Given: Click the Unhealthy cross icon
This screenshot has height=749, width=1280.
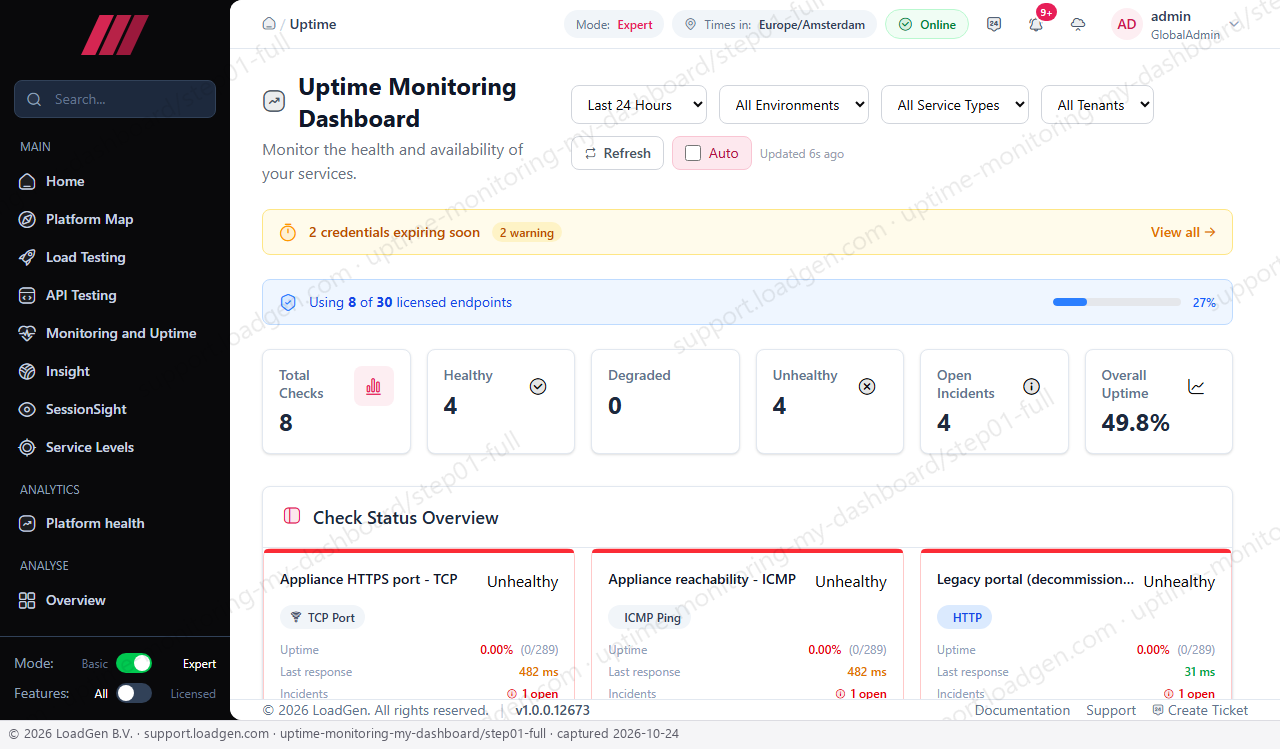Looking at the screenshot, I should tap(867, 386).
